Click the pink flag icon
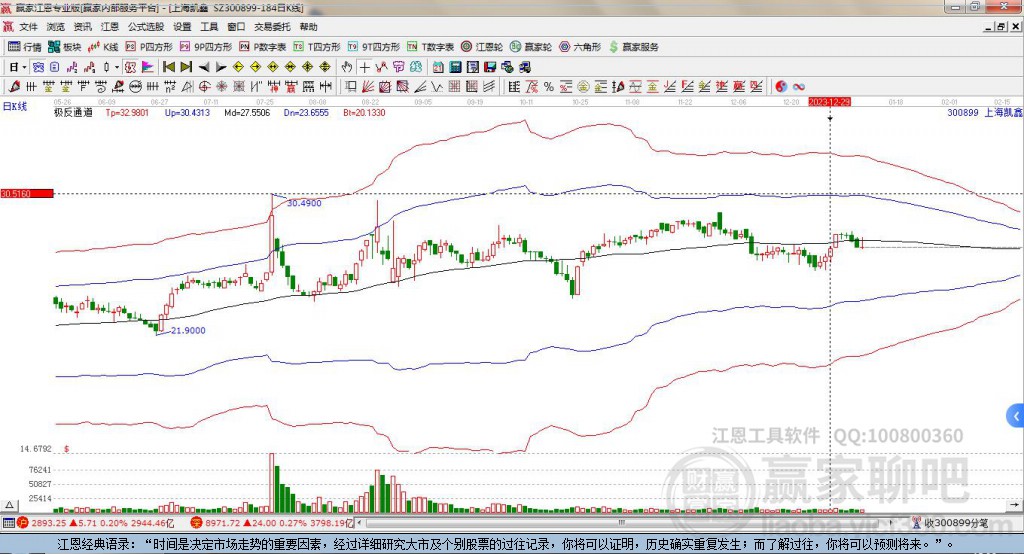This screenshot has width=1024, height=554. pos(148,67)
